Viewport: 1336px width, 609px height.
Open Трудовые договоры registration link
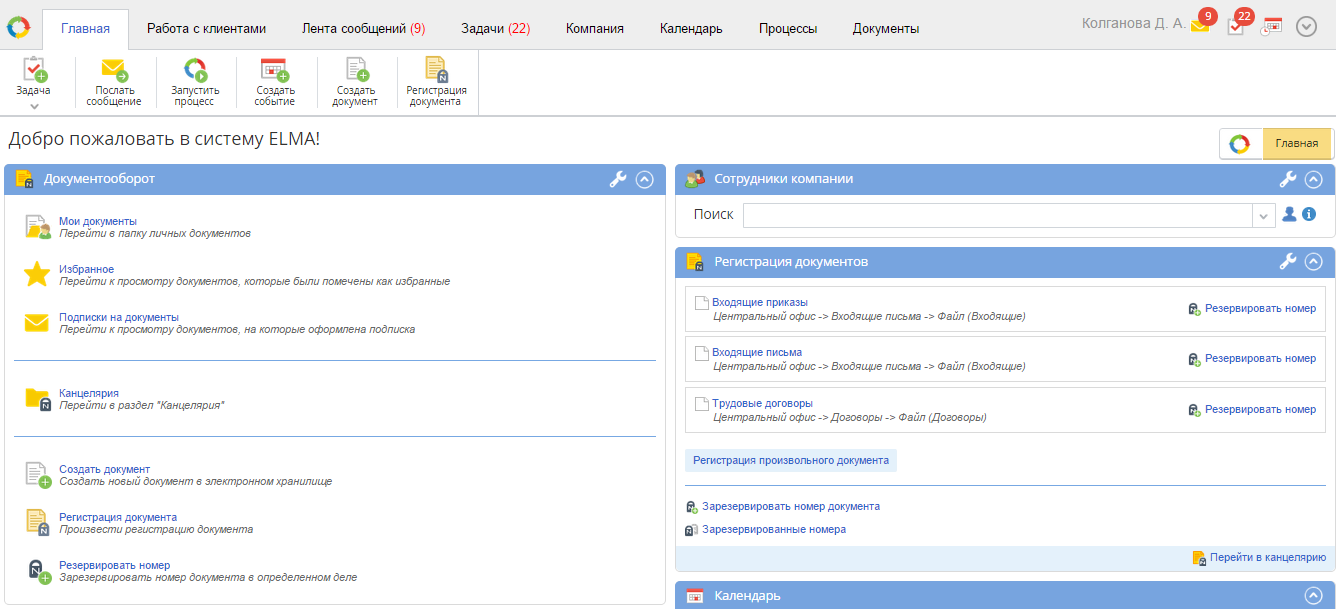pos(762,403)
